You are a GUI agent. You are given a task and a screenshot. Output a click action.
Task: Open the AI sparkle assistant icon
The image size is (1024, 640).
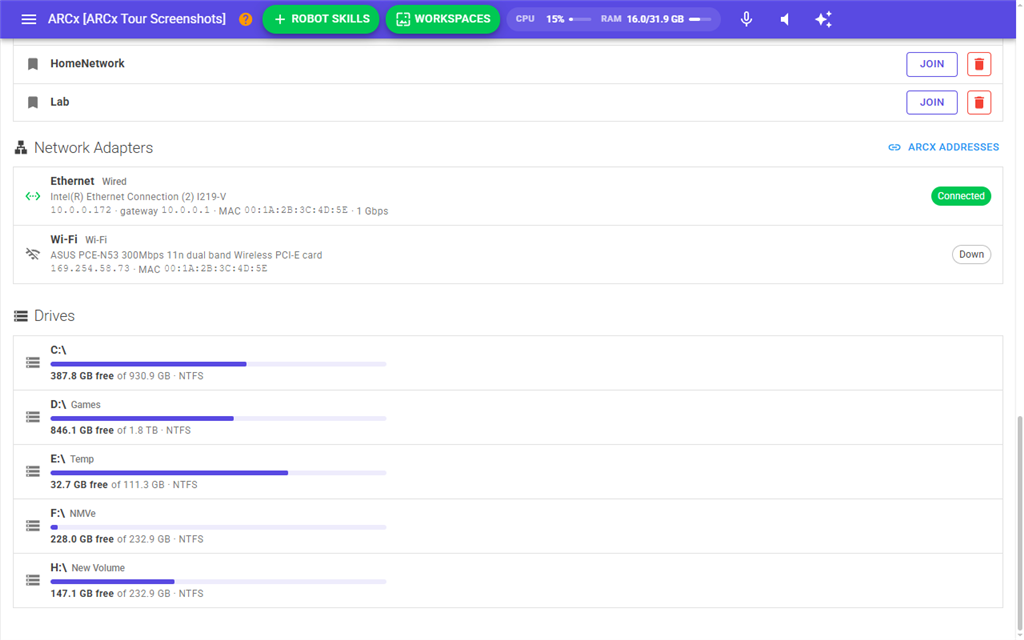point(824,19)
